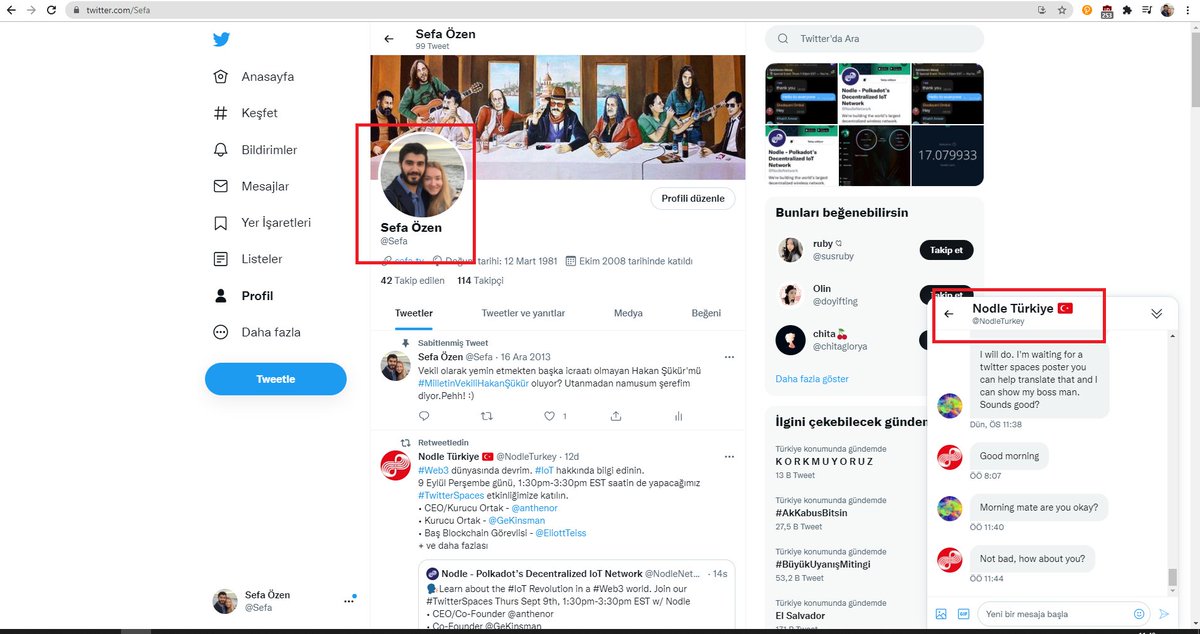View analytics of the pinned tweet
This screenshot has width=1200, height=634.
click(x=678, y=416)
